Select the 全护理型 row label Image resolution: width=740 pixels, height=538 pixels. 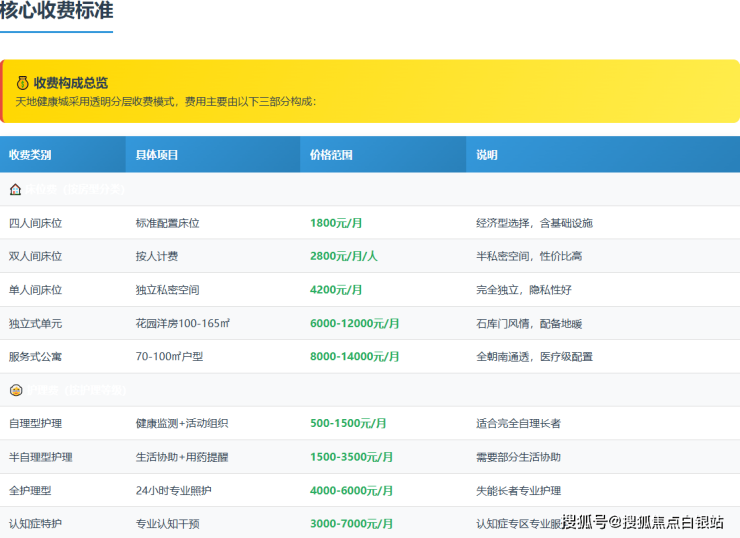pyautogui.click(x=30, y=490)
